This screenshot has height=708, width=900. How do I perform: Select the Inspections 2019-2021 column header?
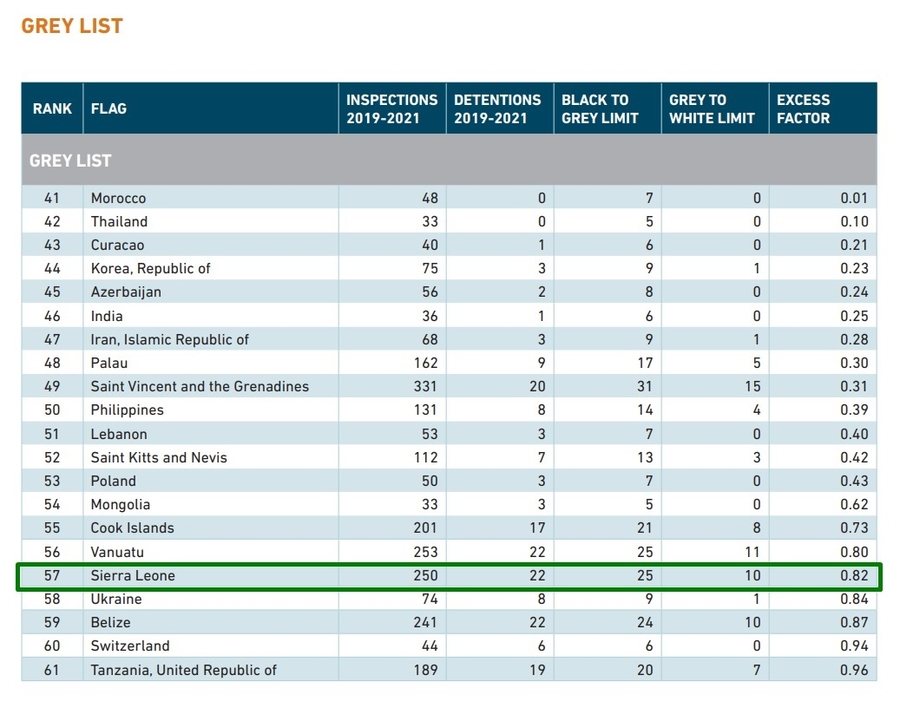click(x=391, y=109)
